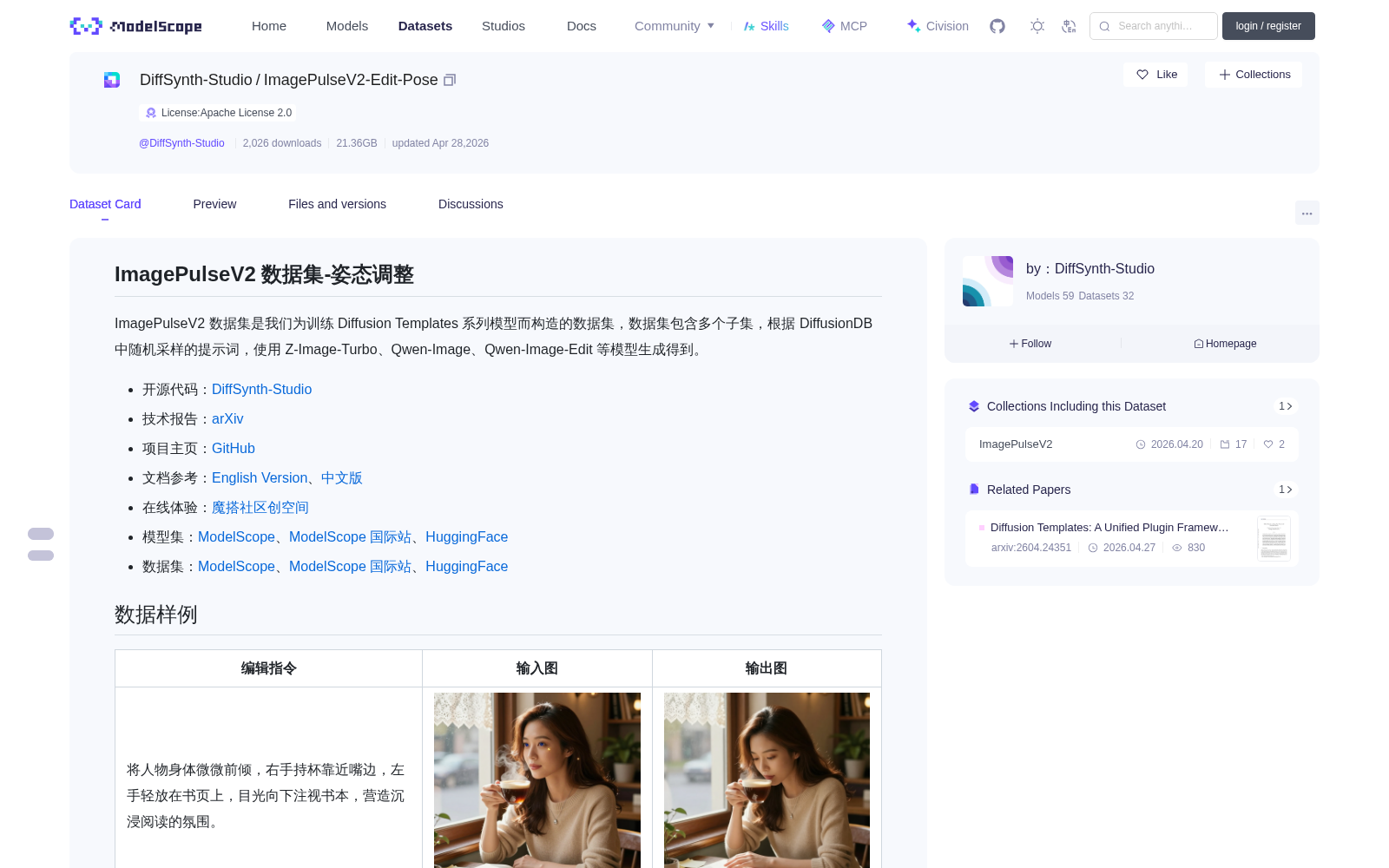Open HuggingFace link in 数据集 row
Screen dimensions: 1389x868
pyautogui.click(x=467, y=567)
